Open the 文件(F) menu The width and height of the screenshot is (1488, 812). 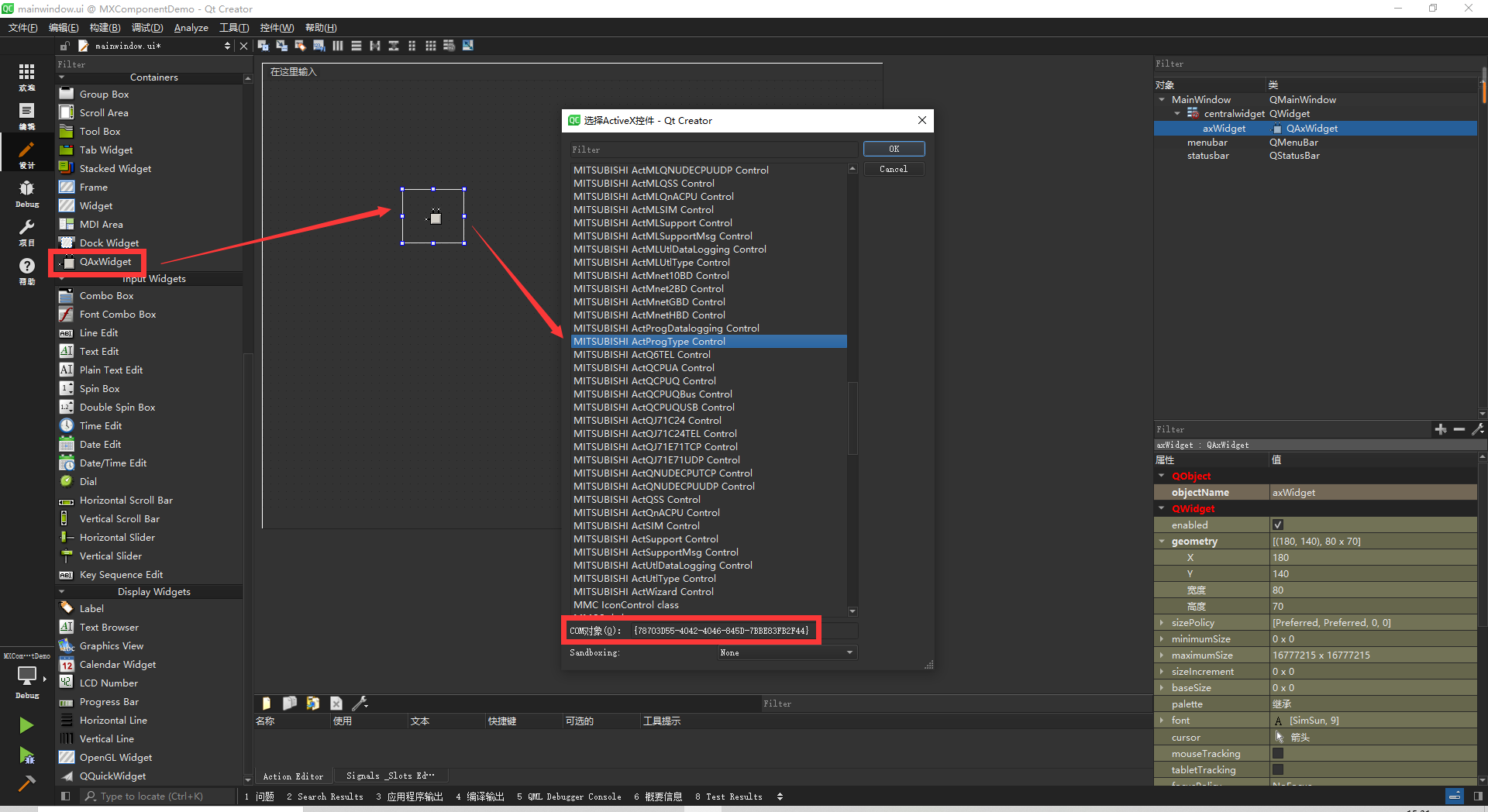[x=23, y=28]
